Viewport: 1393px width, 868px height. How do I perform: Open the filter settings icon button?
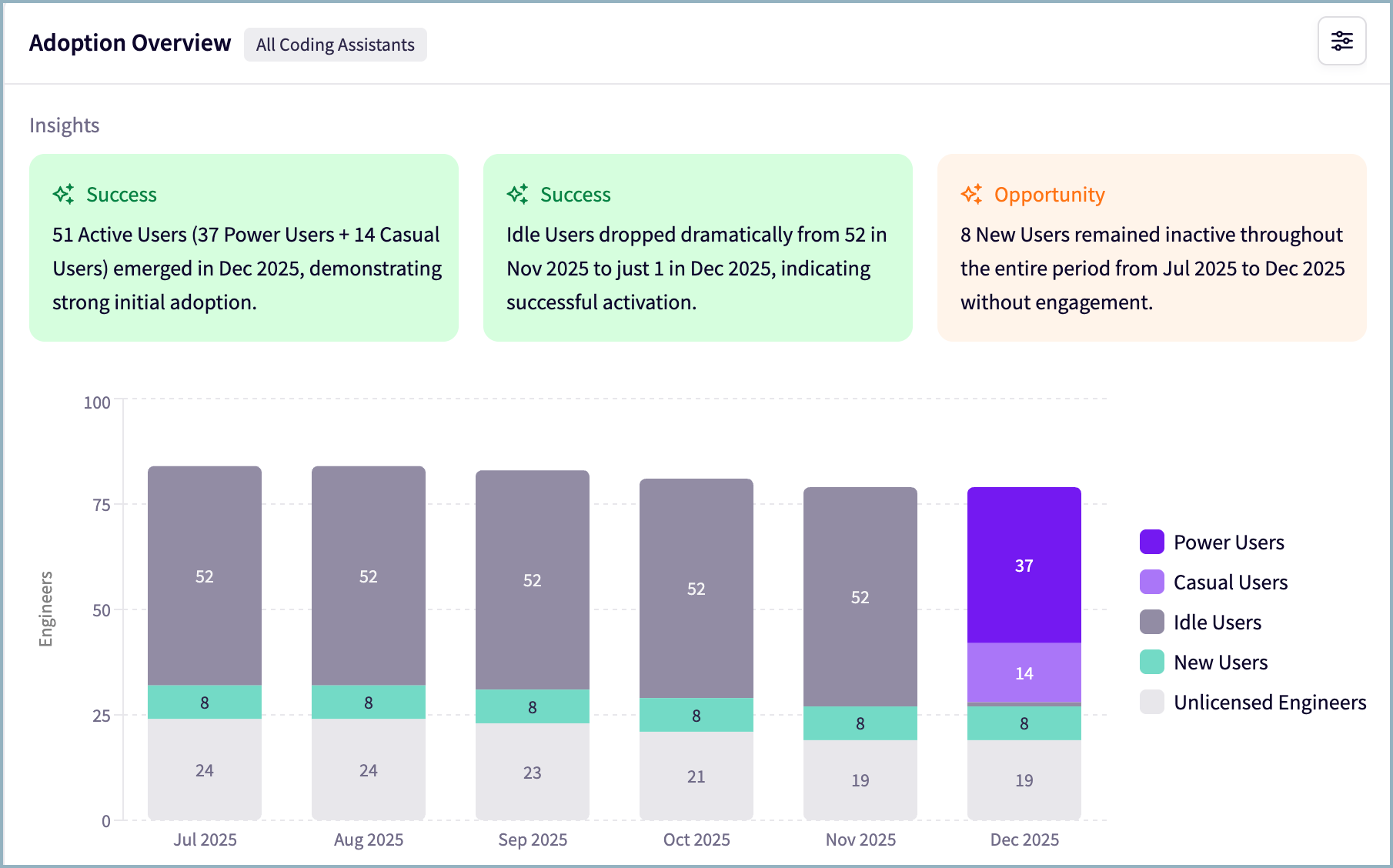pos(1341,41)
